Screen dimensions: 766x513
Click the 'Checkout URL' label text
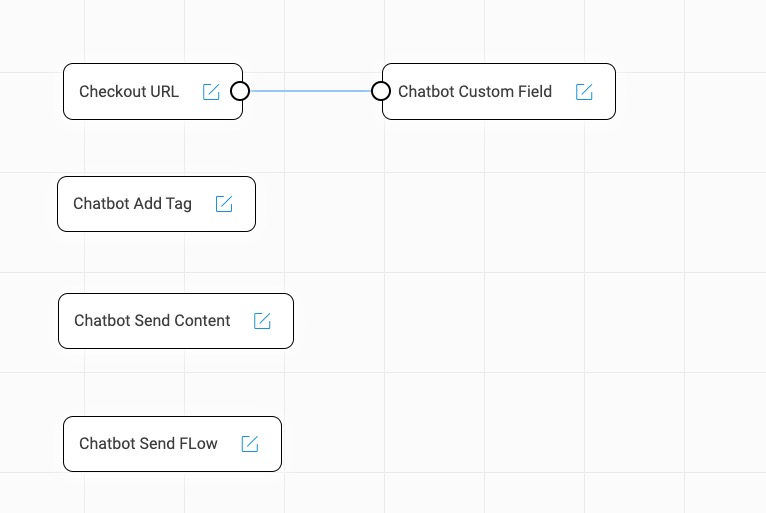[x=129, y=92]
